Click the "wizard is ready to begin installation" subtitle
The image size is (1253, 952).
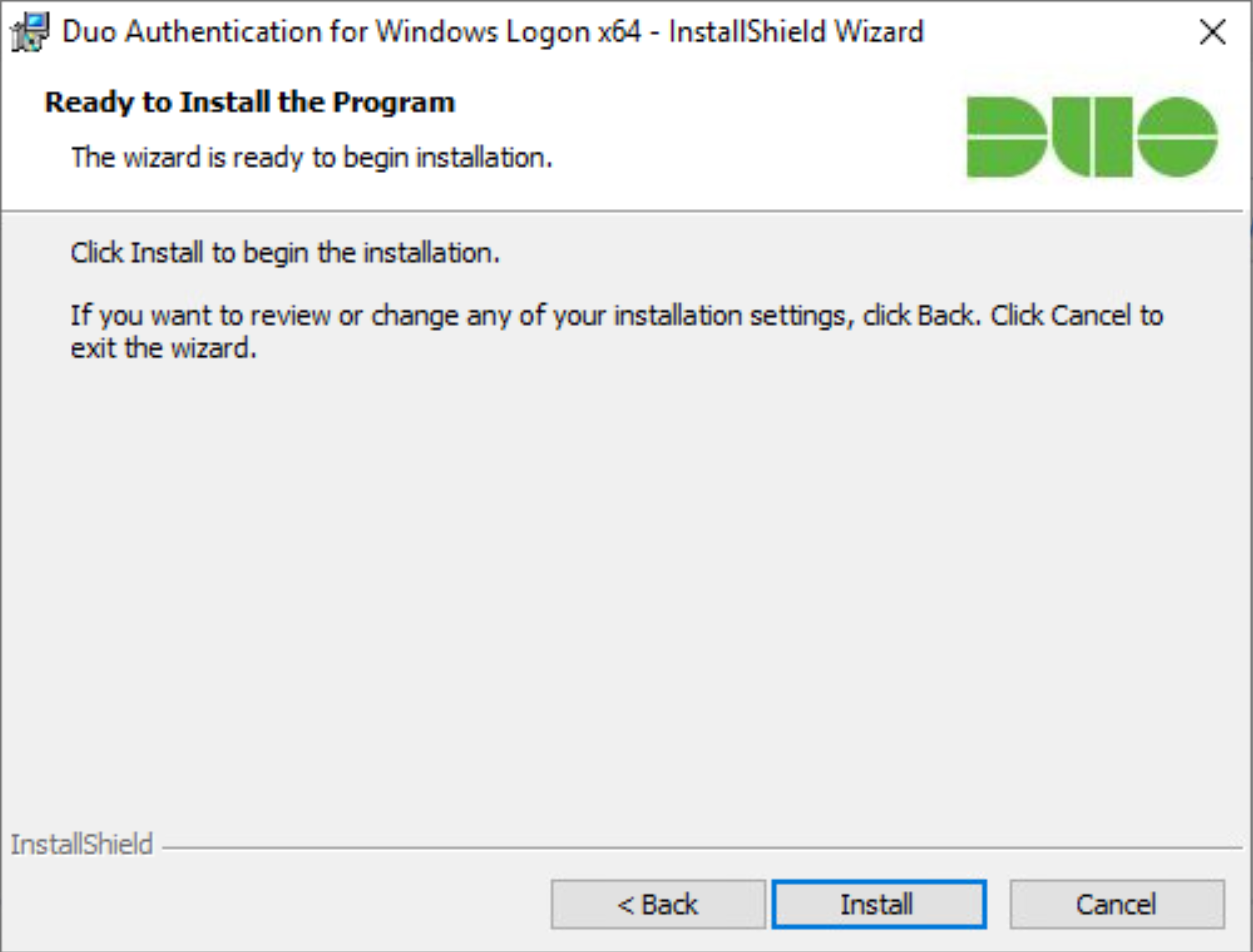tap(312, 157)
